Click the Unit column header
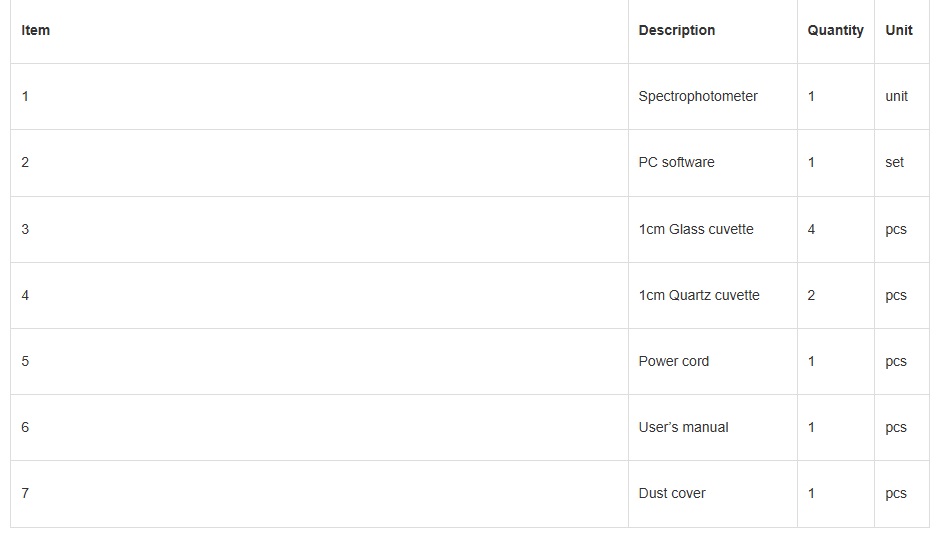Viewport: 941px width, 538px height. [899, 30]
